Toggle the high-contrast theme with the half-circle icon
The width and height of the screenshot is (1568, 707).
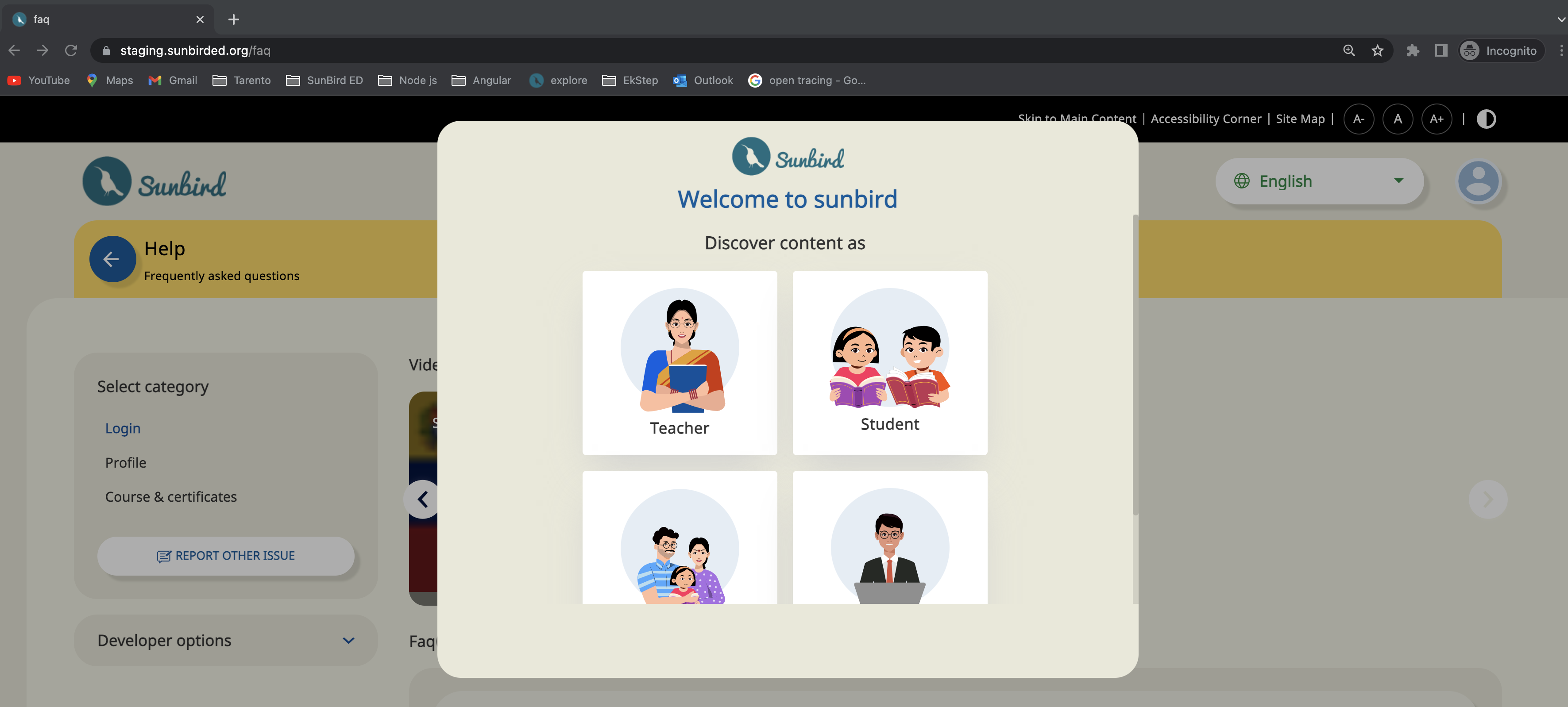point(1487,119)
